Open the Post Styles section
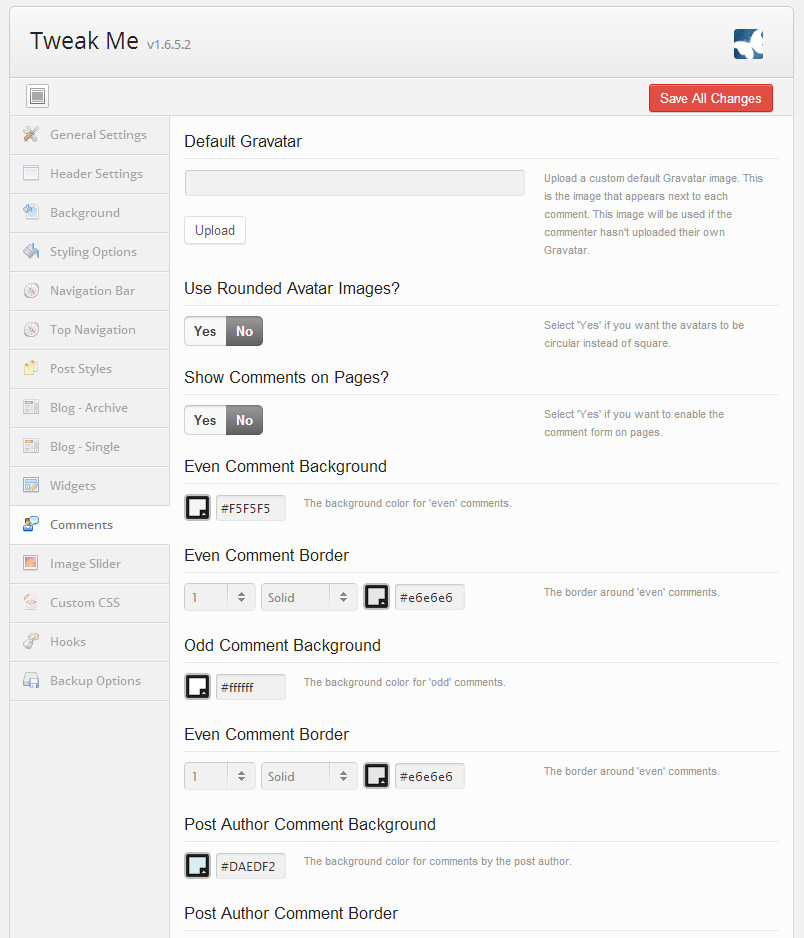804x938 pixels. point(81,368)
